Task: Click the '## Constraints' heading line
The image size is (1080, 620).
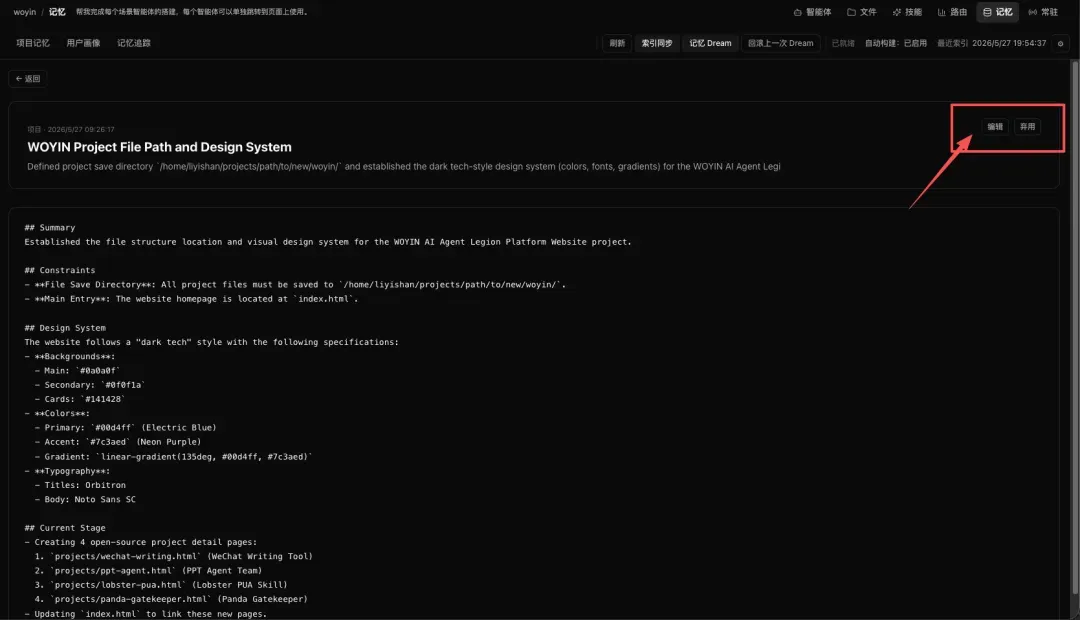Action: pyautogui.click(x=60, y=271)
